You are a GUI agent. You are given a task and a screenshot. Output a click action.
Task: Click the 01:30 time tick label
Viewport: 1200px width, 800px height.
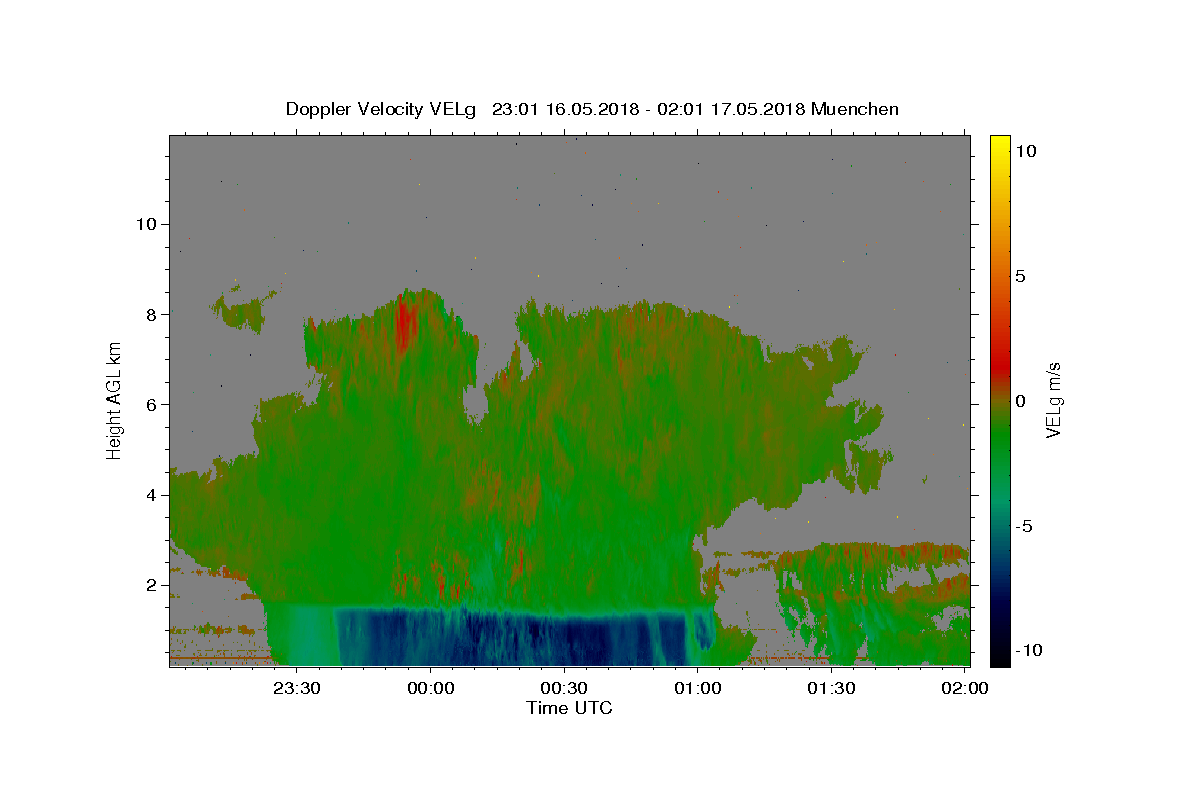(831, 688)
